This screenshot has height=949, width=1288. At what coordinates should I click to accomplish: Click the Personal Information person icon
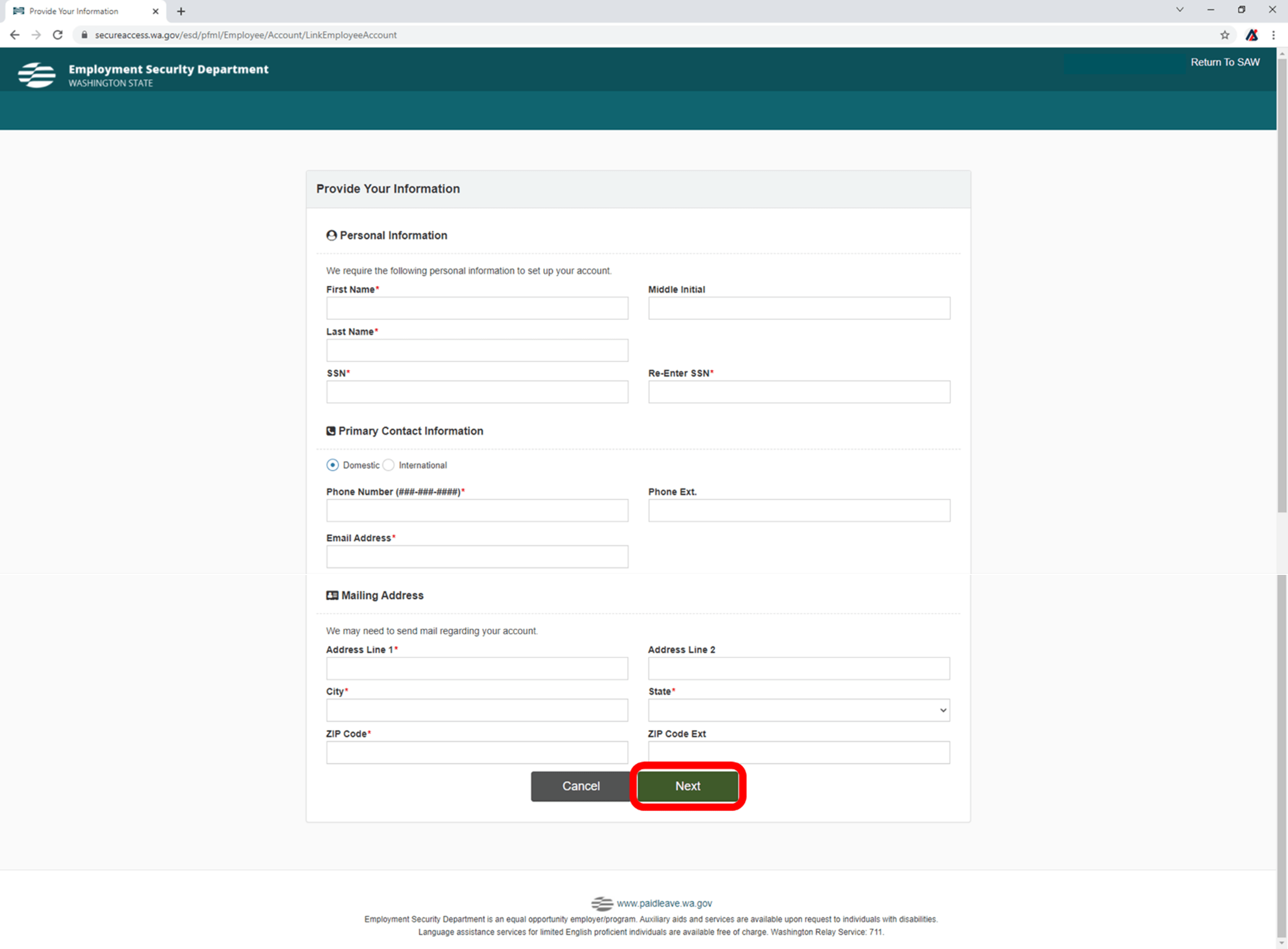coord(331,235)
